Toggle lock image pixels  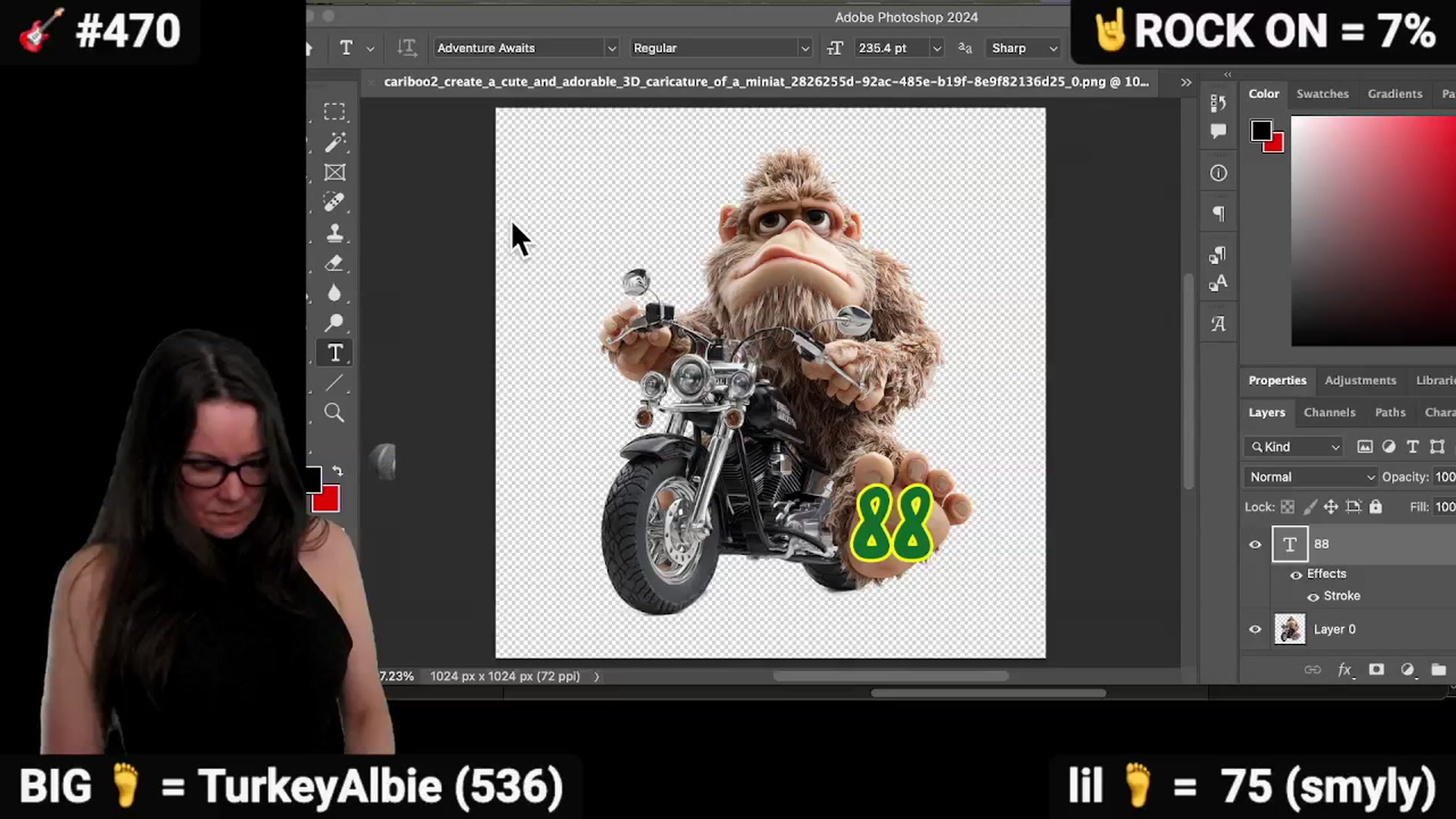[1310, 507]
